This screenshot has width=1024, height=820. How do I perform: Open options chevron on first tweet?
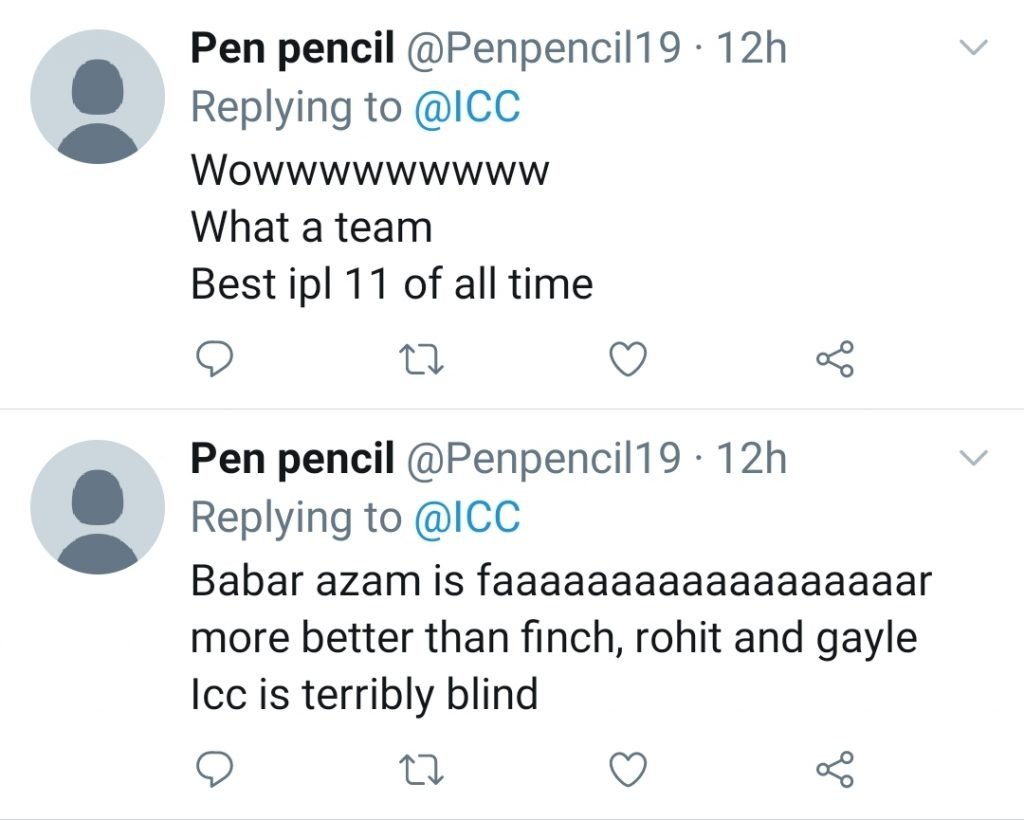pos(973,47)
